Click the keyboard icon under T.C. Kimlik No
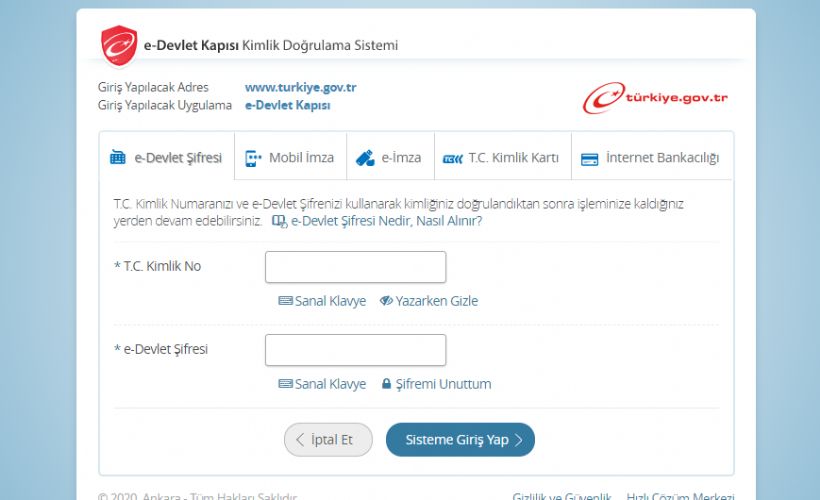 tap(285, 301)
